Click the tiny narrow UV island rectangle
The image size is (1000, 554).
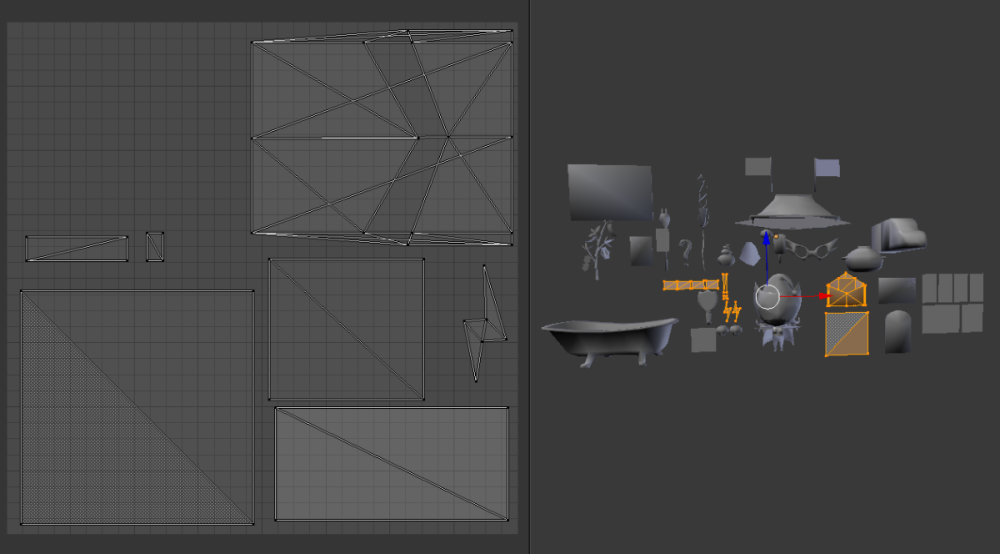pyautogui.click(x=155, y=247)
